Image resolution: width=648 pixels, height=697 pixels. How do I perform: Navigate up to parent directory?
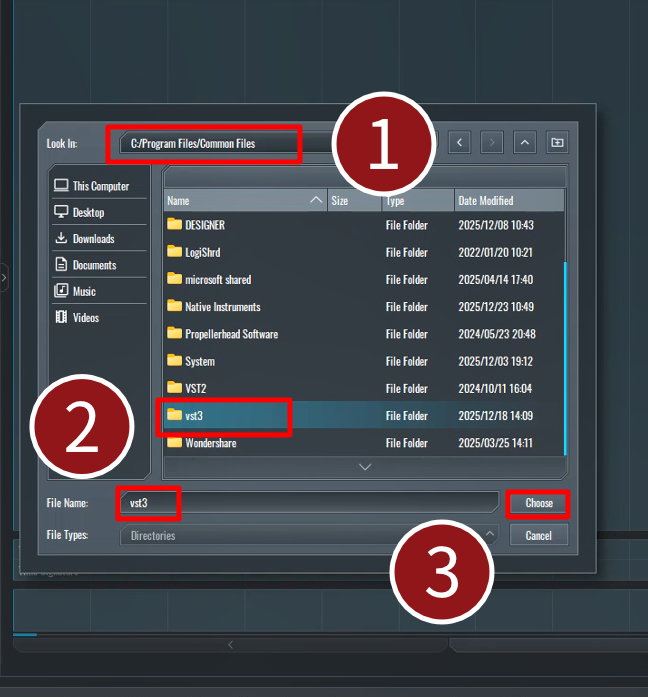[x=525, y=143]
